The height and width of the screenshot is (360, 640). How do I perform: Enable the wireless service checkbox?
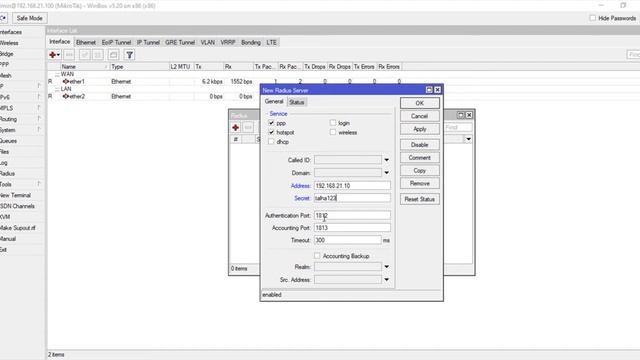click(x=333, y=132)
